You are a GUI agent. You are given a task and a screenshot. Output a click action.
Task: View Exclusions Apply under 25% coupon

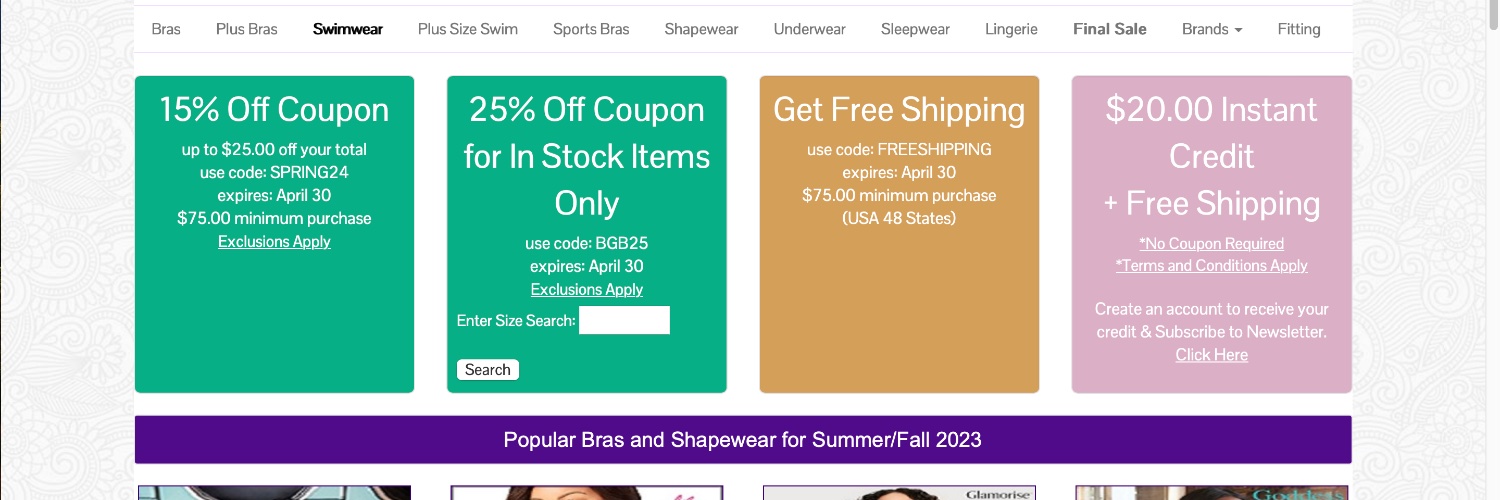pyautogui.click(x=587, y=289)
